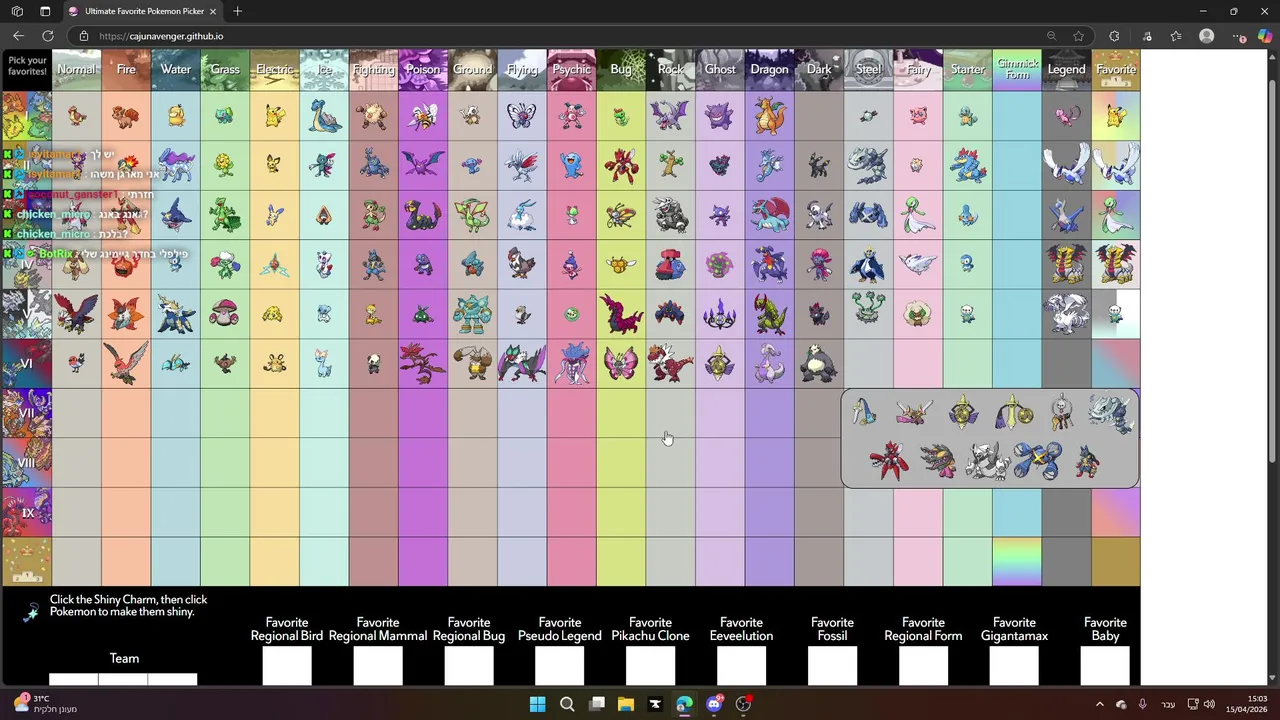The image size is (1280, 720).
Task: Open Discord from the taskbar
Action: (714, 704)
